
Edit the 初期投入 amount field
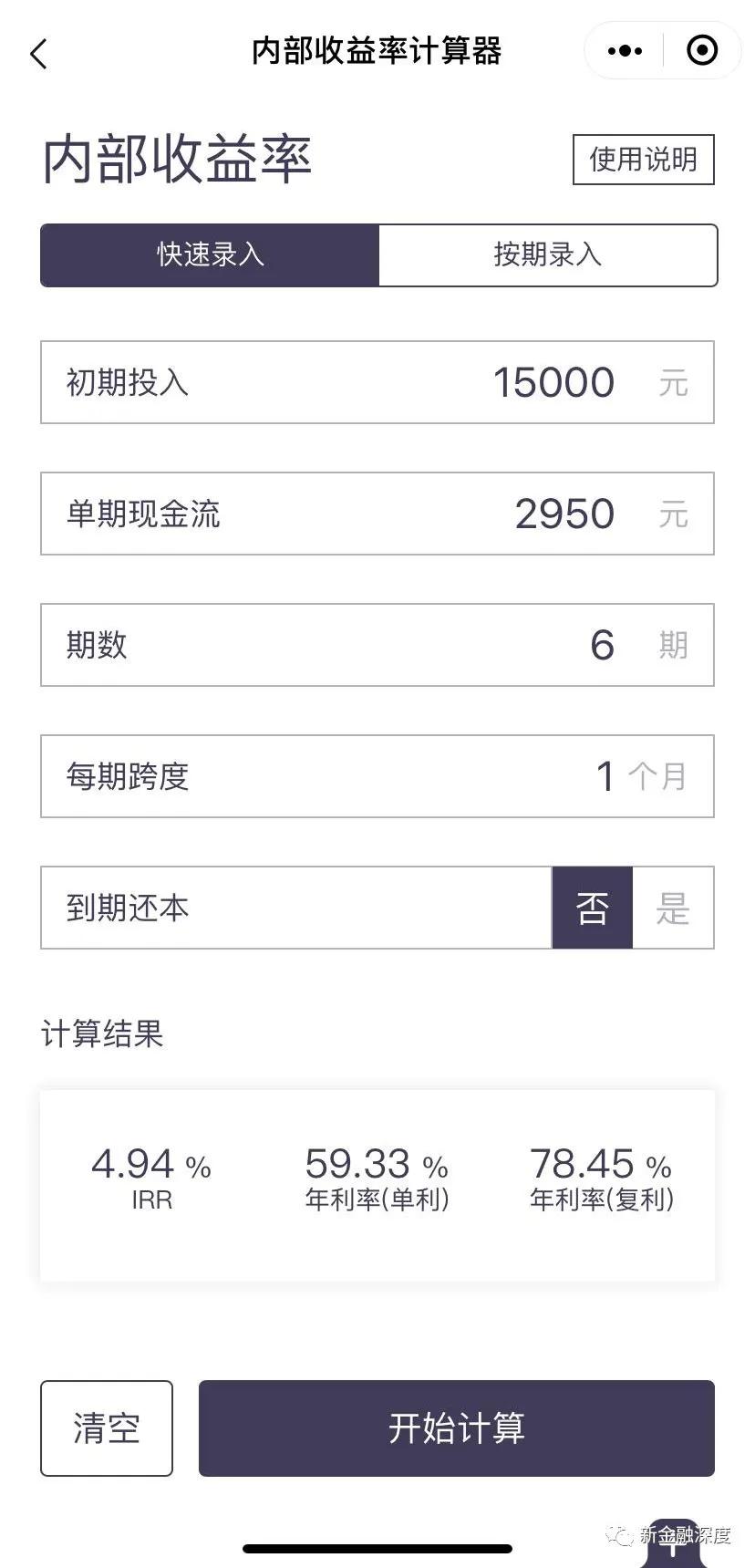pos(377,382)
